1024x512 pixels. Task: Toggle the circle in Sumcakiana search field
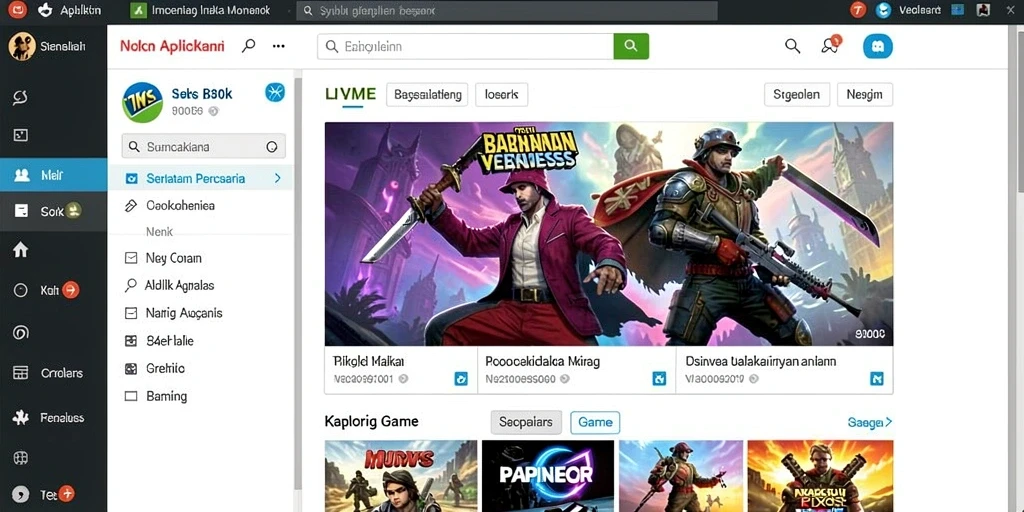coord(272,147)
